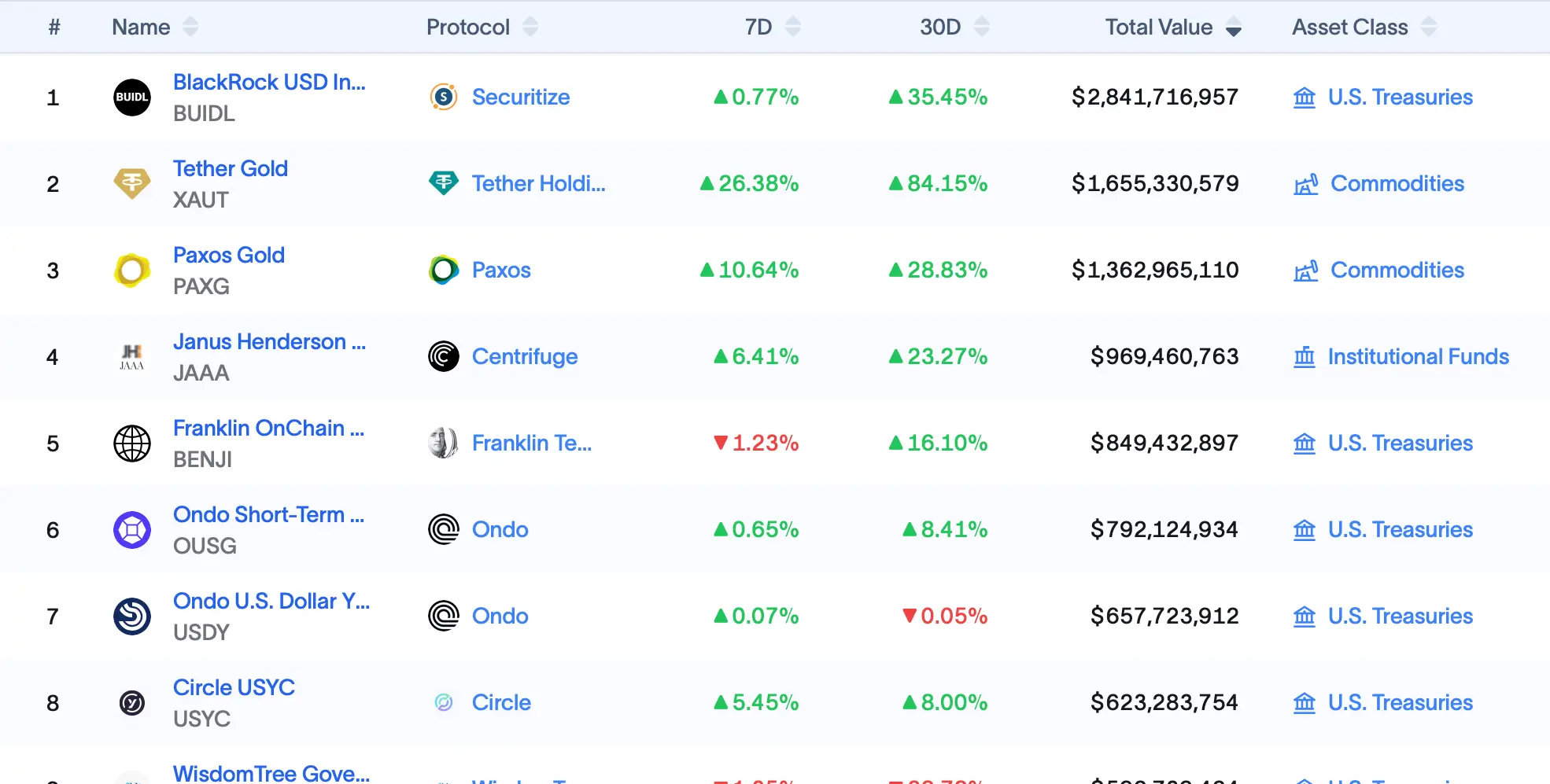Open the BlackRock USD In... asset link
The width and height of the screenshot is (1550, 784).
tap(269, 83)
